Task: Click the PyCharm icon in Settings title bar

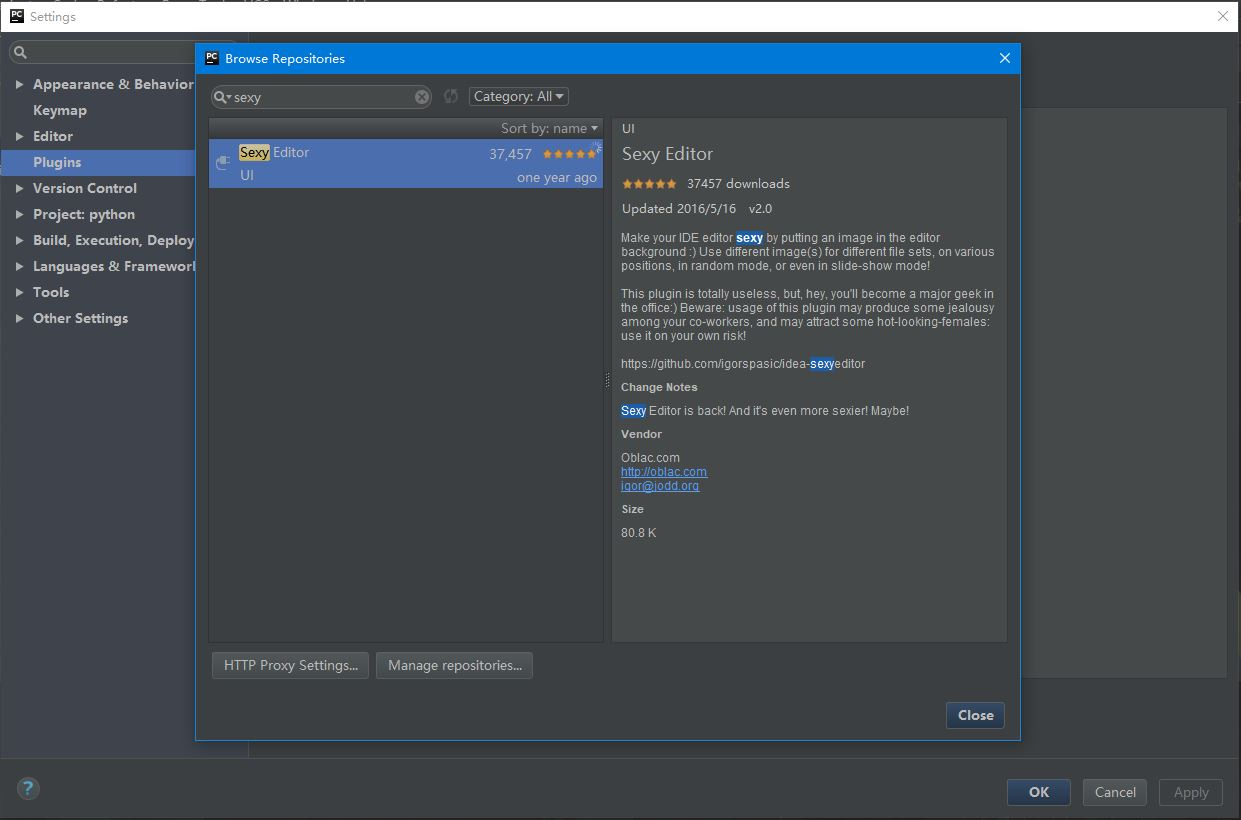Action: point(17,16)
